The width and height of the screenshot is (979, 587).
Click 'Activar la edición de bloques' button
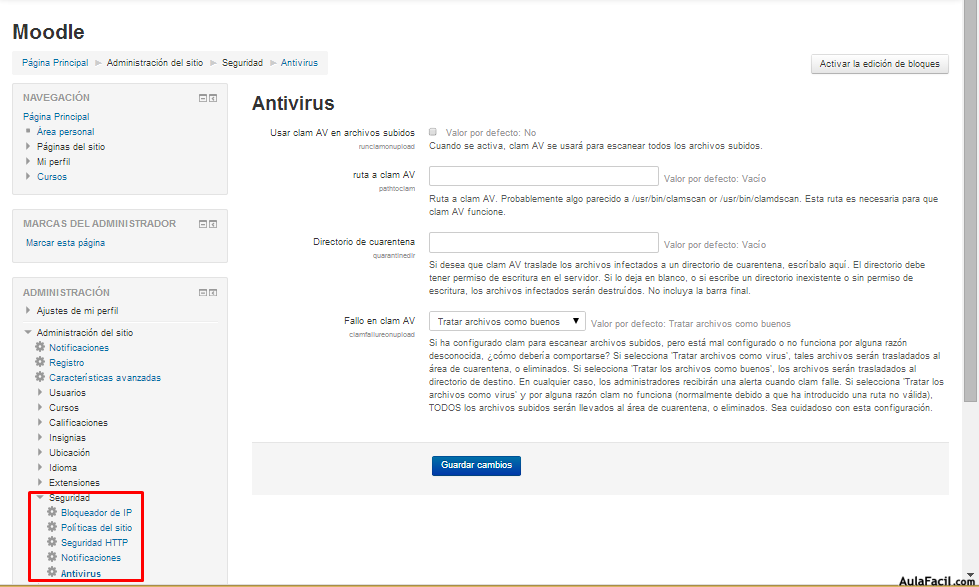tap(880, 64)
